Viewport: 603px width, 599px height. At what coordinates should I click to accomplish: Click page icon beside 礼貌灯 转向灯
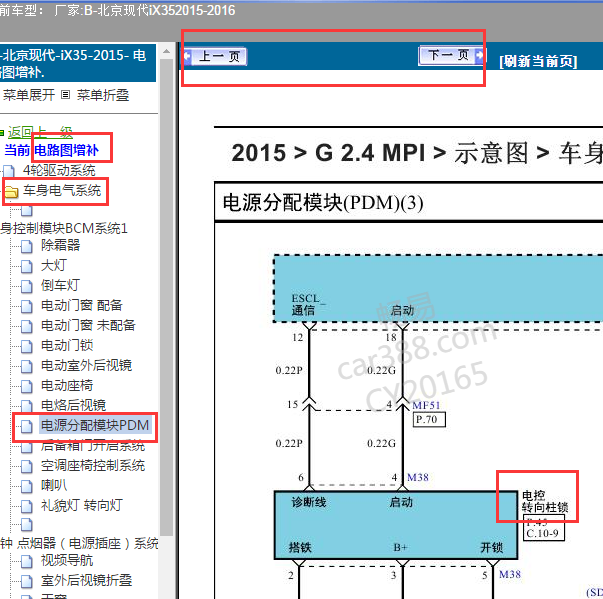(x=27, y=506)
